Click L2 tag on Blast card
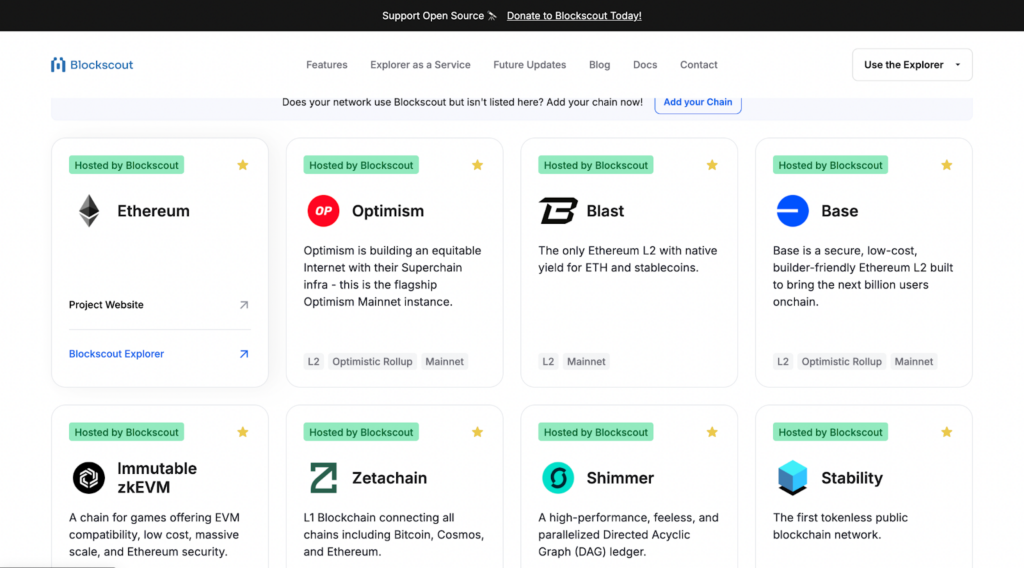Viewport: 1024px width, 568px height. pos(548,362)
